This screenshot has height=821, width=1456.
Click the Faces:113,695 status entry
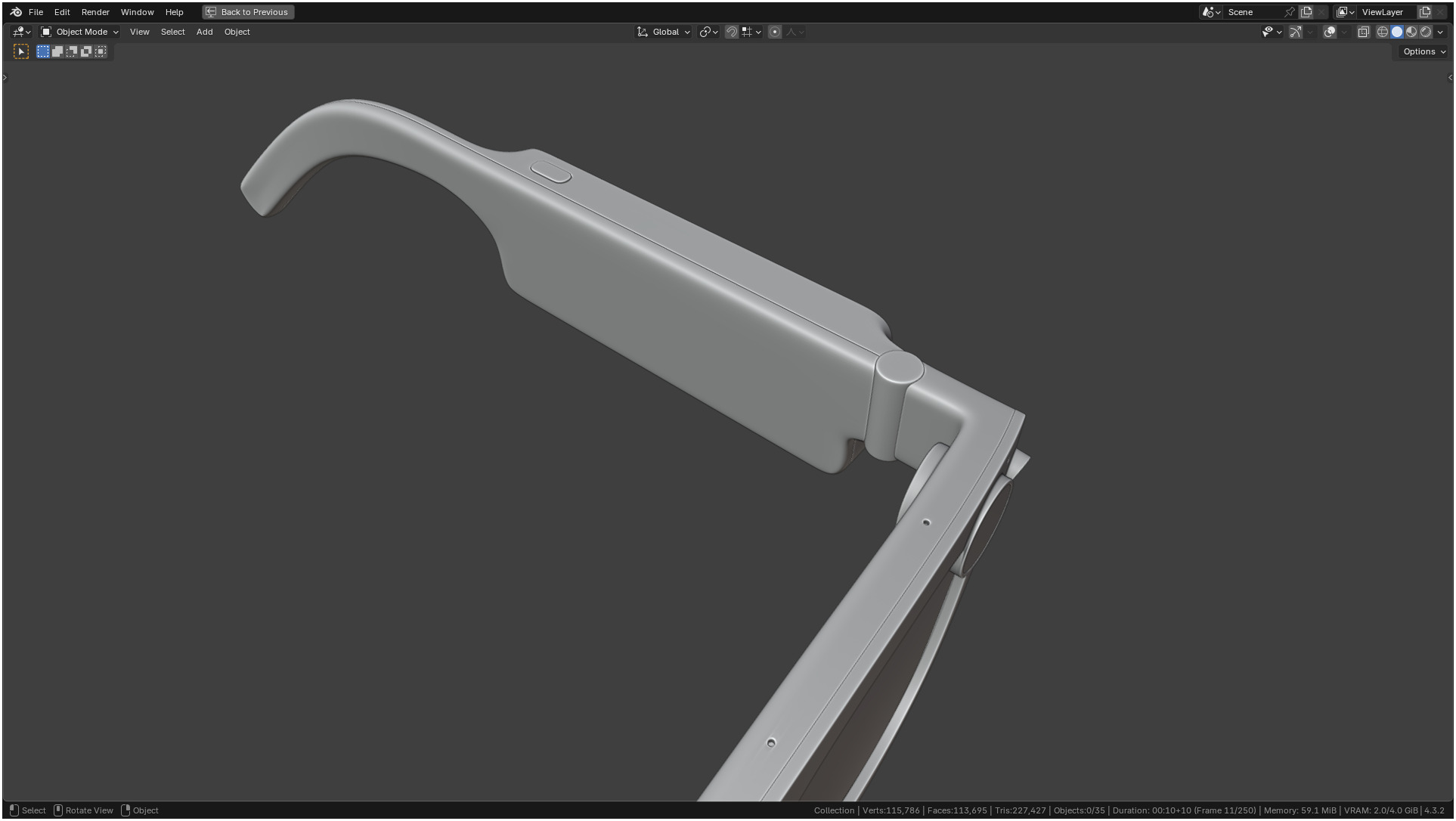point(957,810)
